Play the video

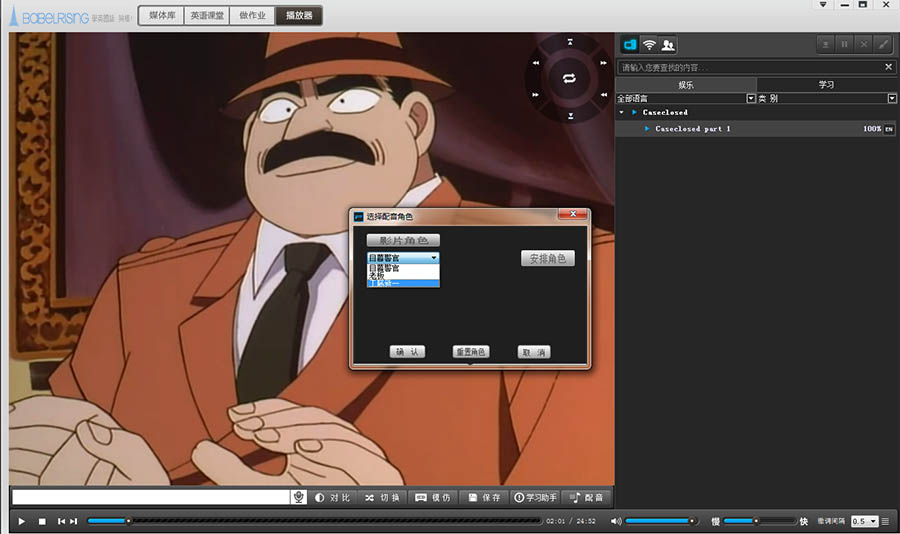[x=22, y=521]
